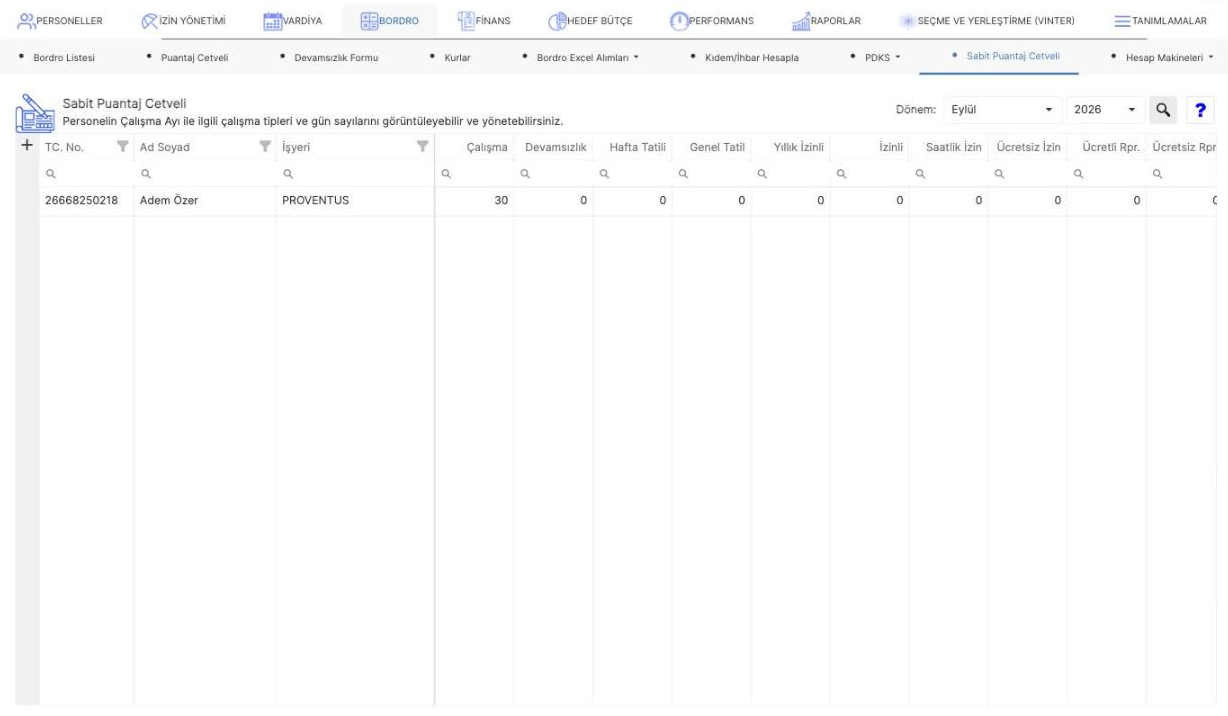Select the Adem Özer name cell
1228x716 pixels.
[205, 201]
